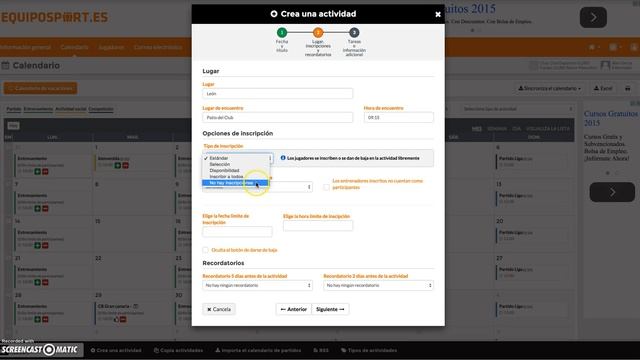Open the RSS link in the bottom bar
Screen dimensions: 640x360
pyautogui.click(x=321, y=350)
